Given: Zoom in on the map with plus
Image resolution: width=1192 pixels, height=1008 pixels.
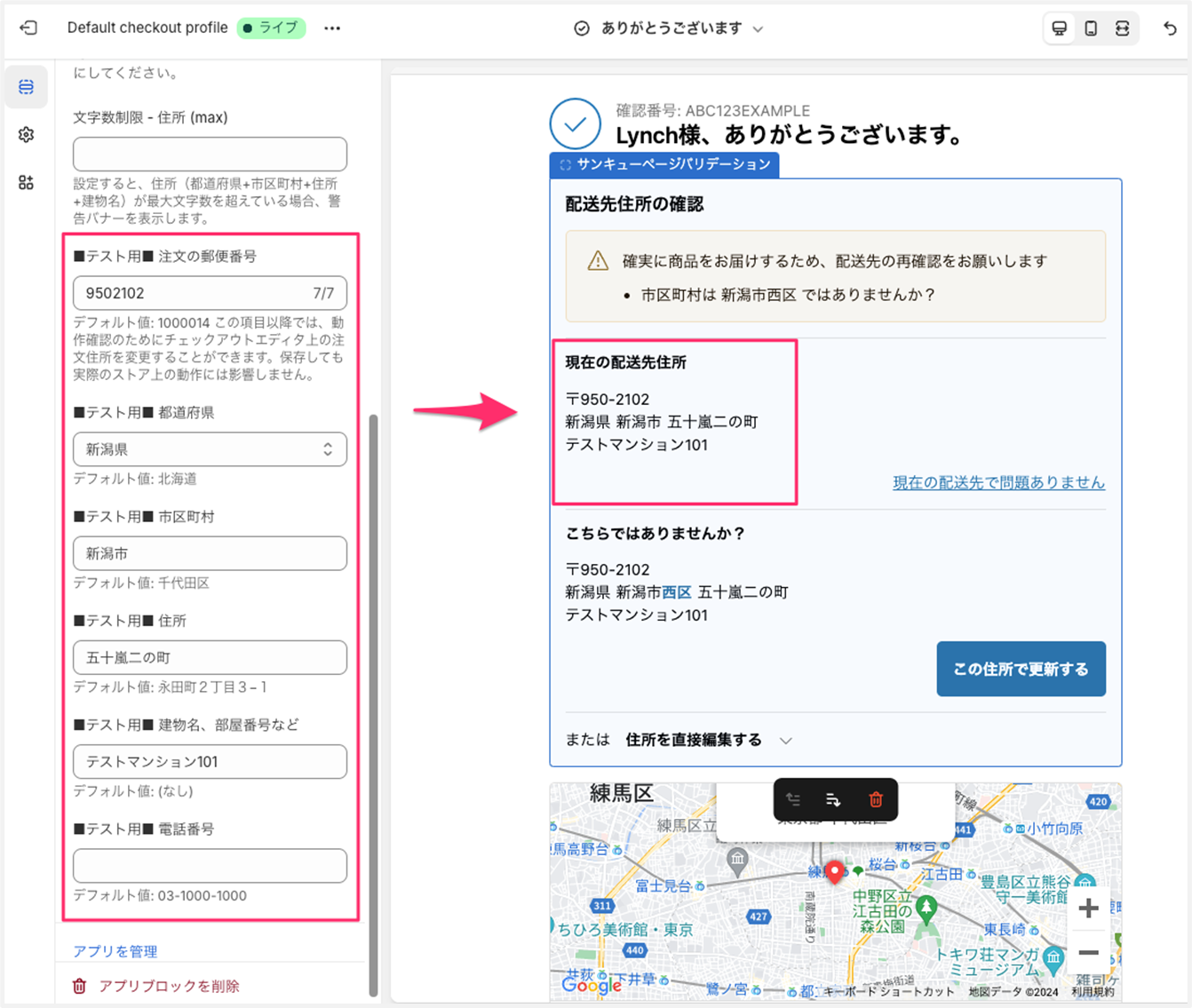Looking at the screenshot, I should 1088,908.
